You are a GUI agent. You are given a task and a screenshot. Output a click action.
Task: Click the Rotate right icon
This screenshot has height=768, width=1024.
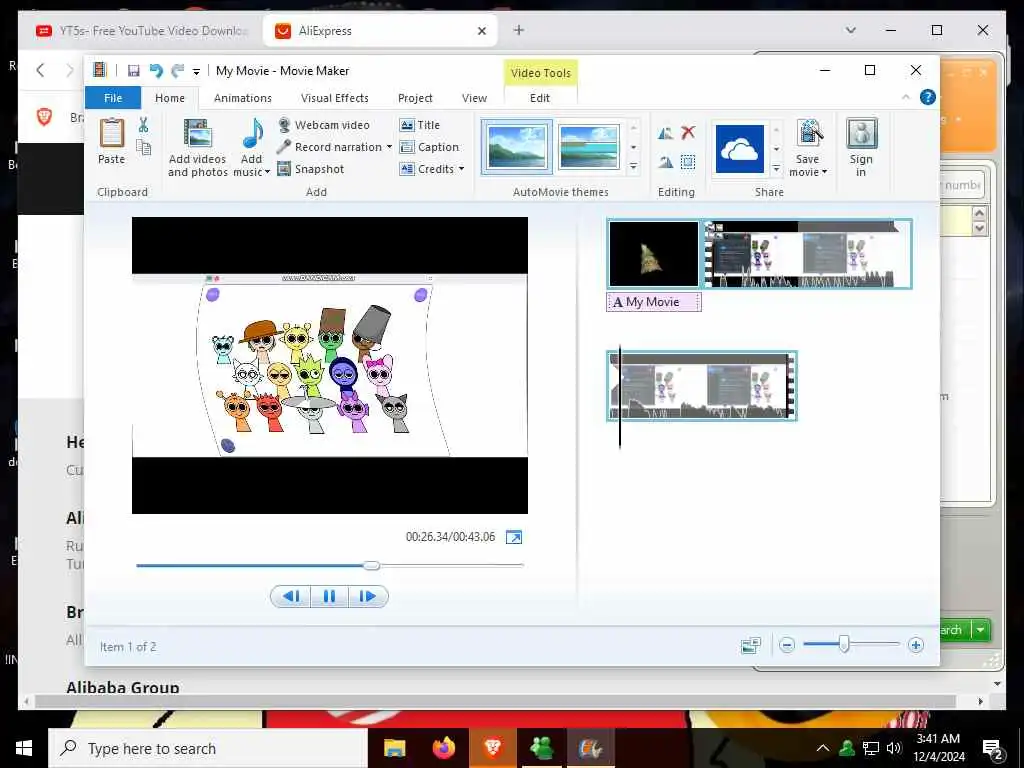(x=665, y=162)
